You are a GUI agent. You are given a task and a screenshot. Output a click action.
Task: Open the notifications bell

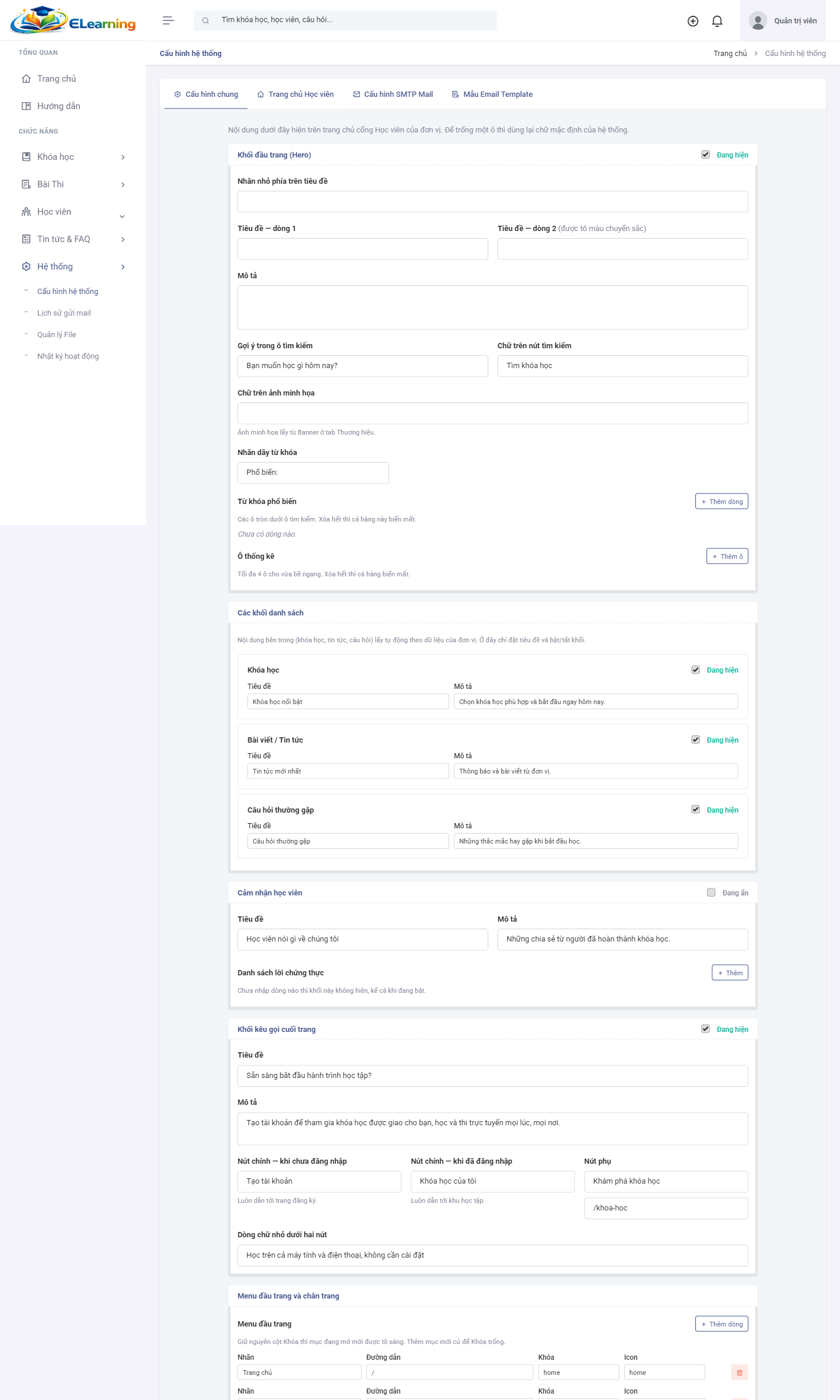pyautogui.click(x=717, y=21)
